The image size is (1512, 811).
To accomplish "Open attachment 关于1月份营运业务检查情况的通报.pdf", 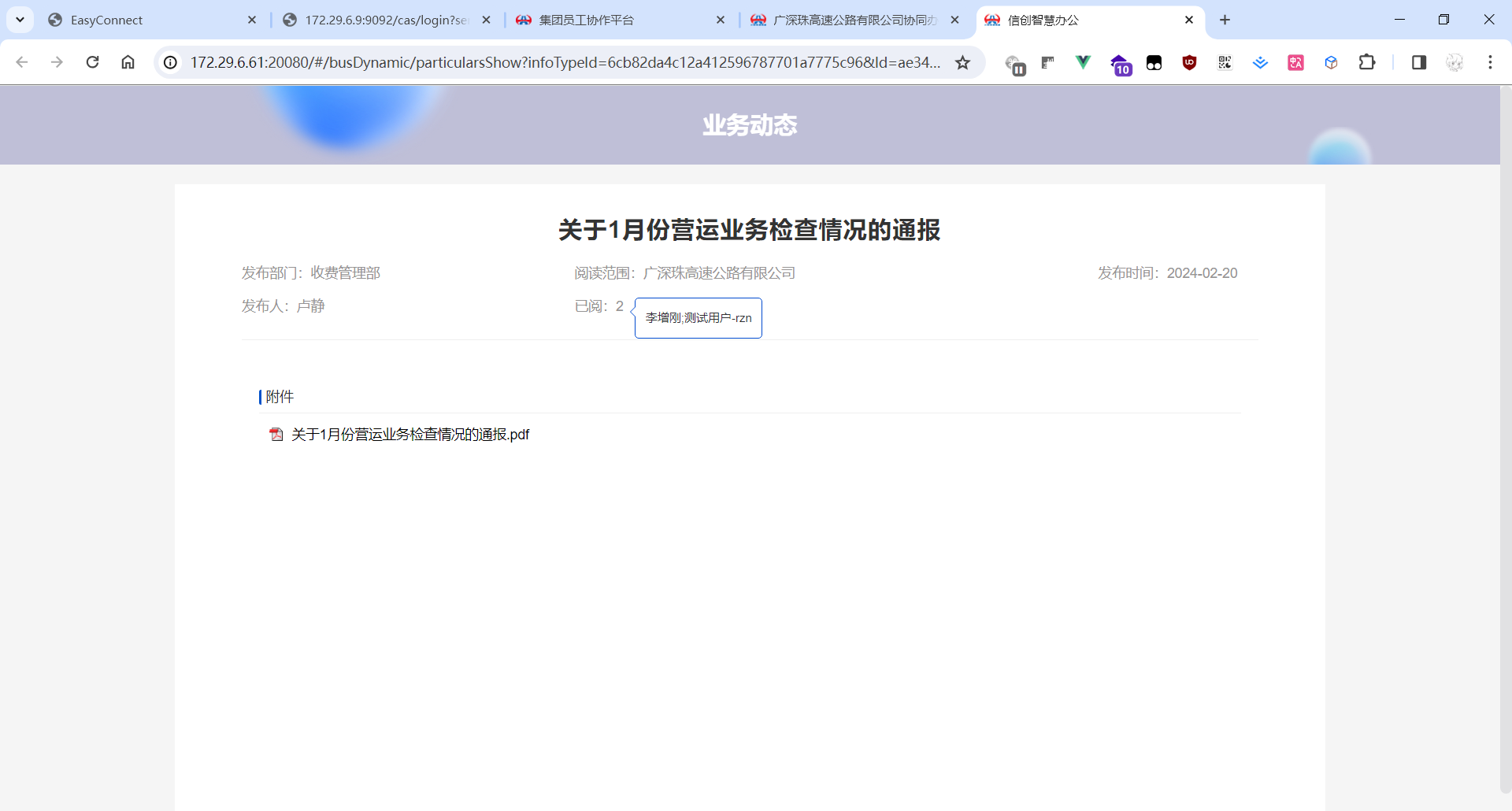I will pos(410,435).
